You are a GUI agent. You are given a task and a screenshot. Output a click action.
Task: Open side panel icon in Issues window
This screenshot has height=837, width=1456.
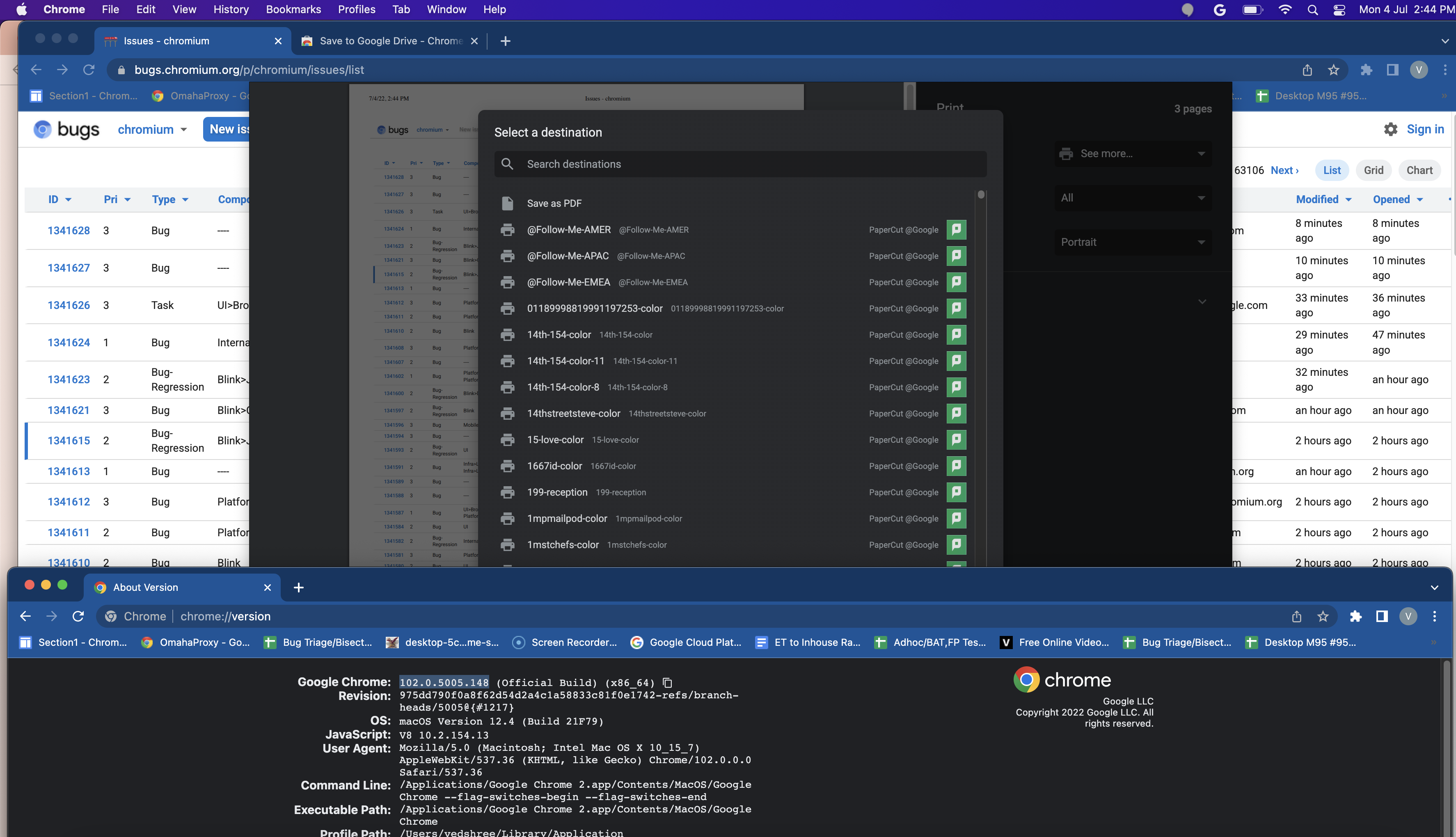click(1393, 70)
